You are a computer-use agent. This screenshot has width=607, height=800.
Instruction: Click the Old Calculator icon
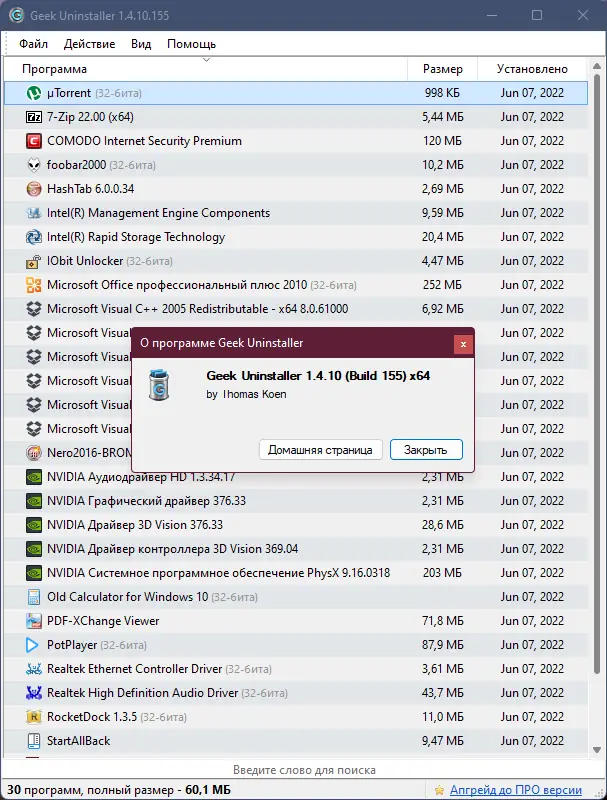34,596
